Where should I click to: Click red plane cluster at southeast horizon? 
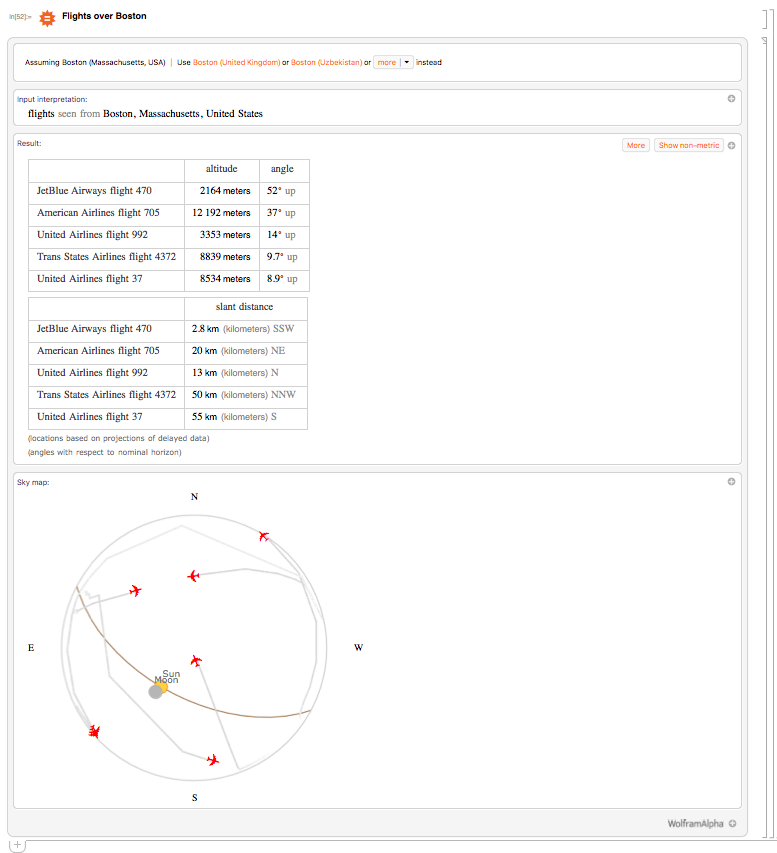click(x=94, y=732)
